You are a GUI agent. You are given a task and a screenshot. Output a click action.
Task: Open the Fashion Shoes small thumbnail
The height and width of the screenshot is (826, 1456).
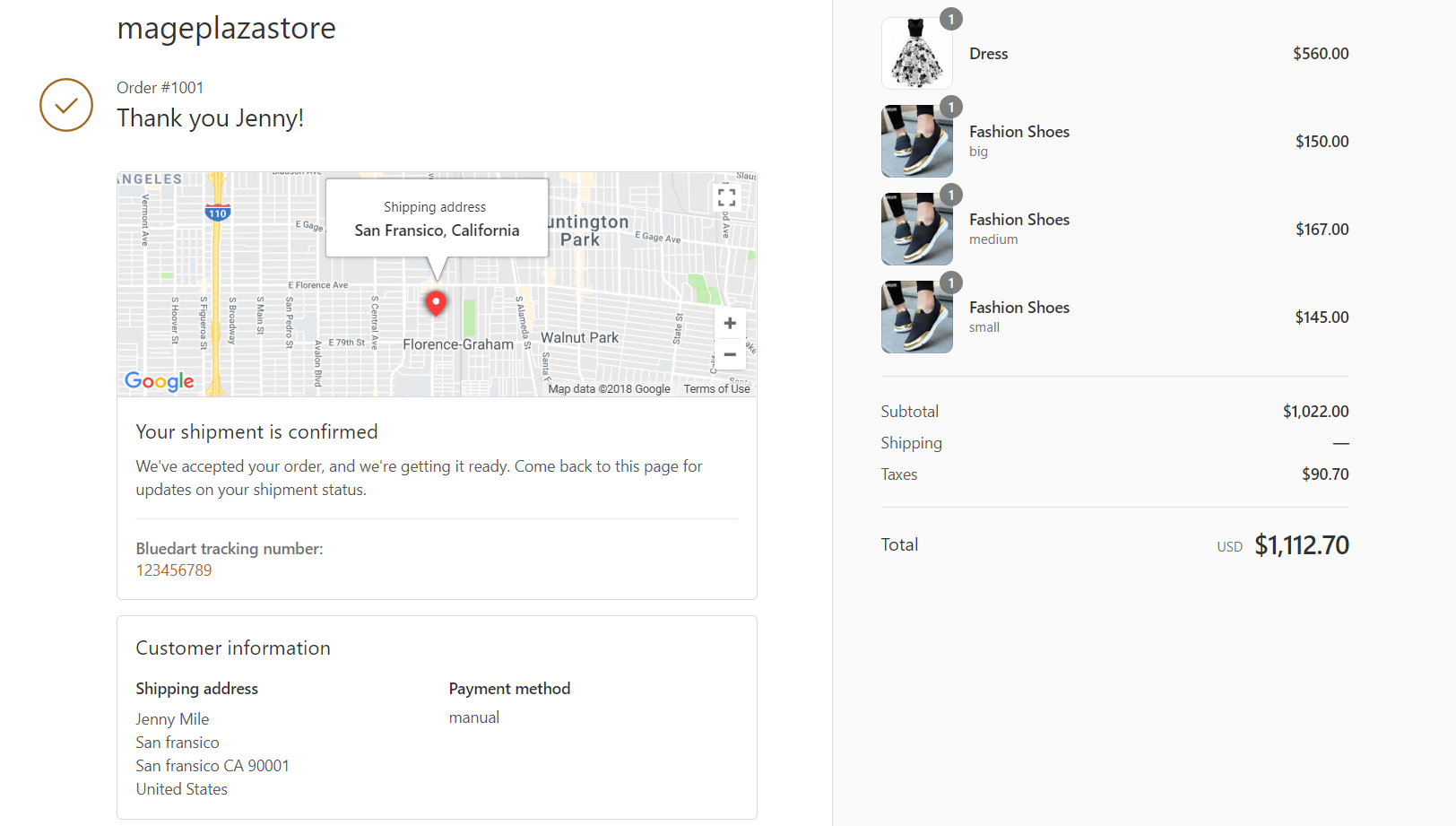tap(917, 317)
